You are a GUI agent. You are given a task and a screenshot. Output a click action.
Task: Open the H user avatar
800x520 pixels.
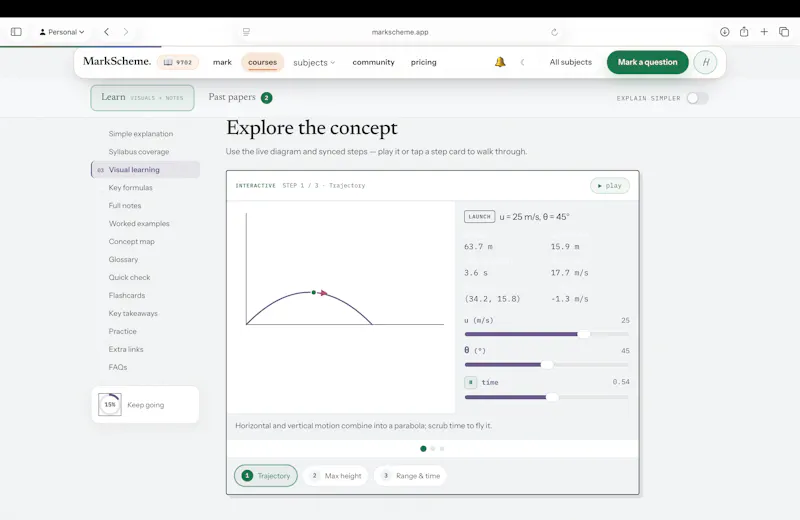click(x=706, y=62)
